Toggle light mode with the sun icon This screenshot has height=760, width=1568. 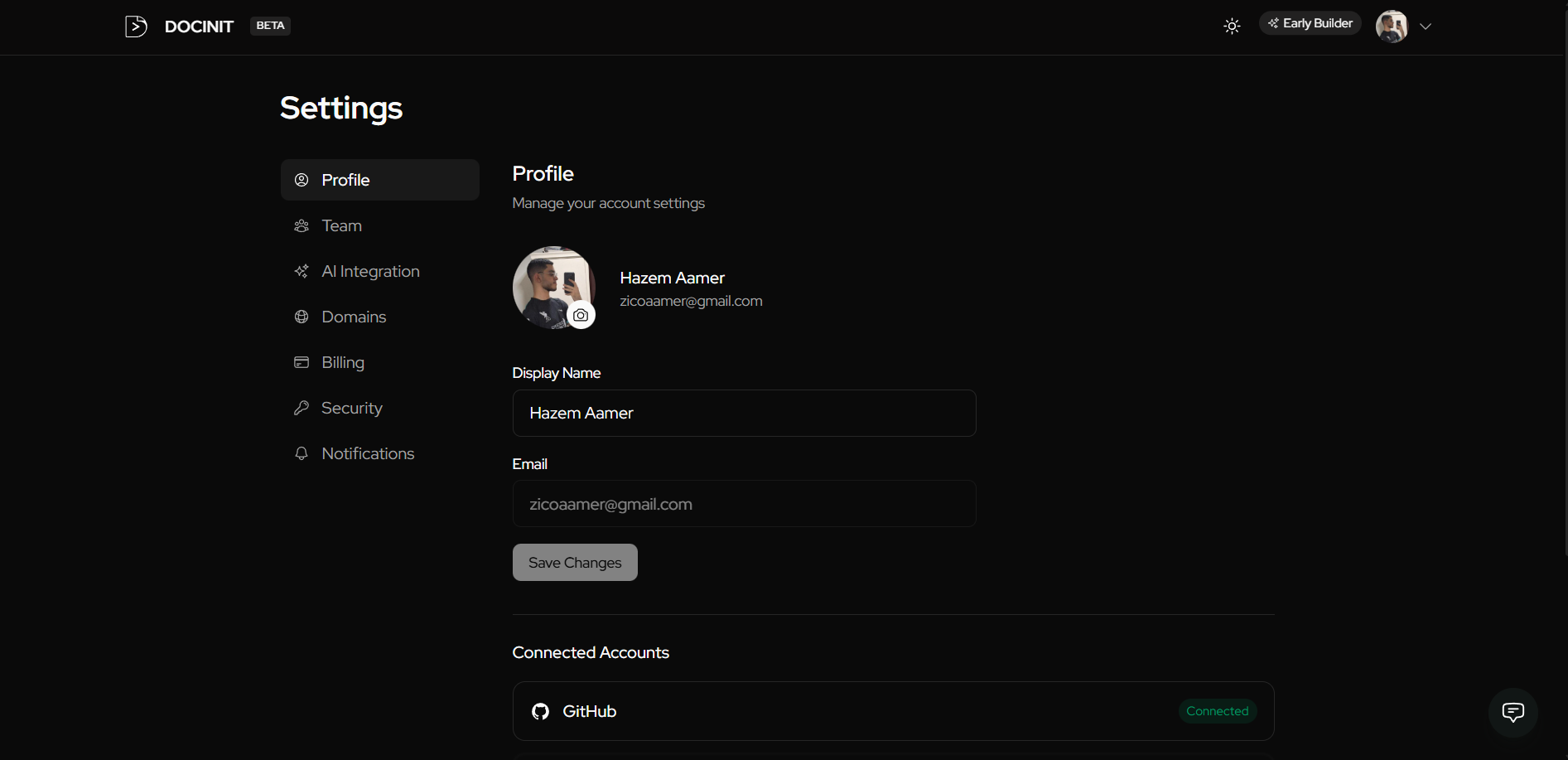point(1232,26)
